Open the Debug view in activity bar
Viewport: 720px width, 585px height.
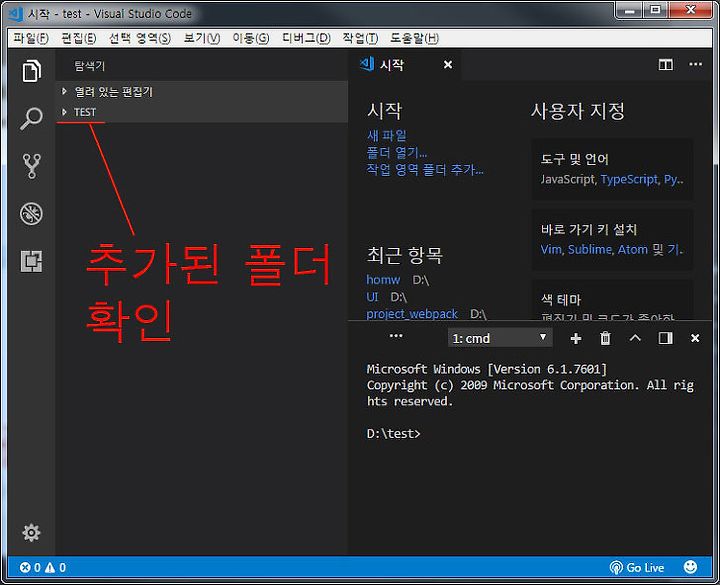pyautogui.click(x=31, y=214)
